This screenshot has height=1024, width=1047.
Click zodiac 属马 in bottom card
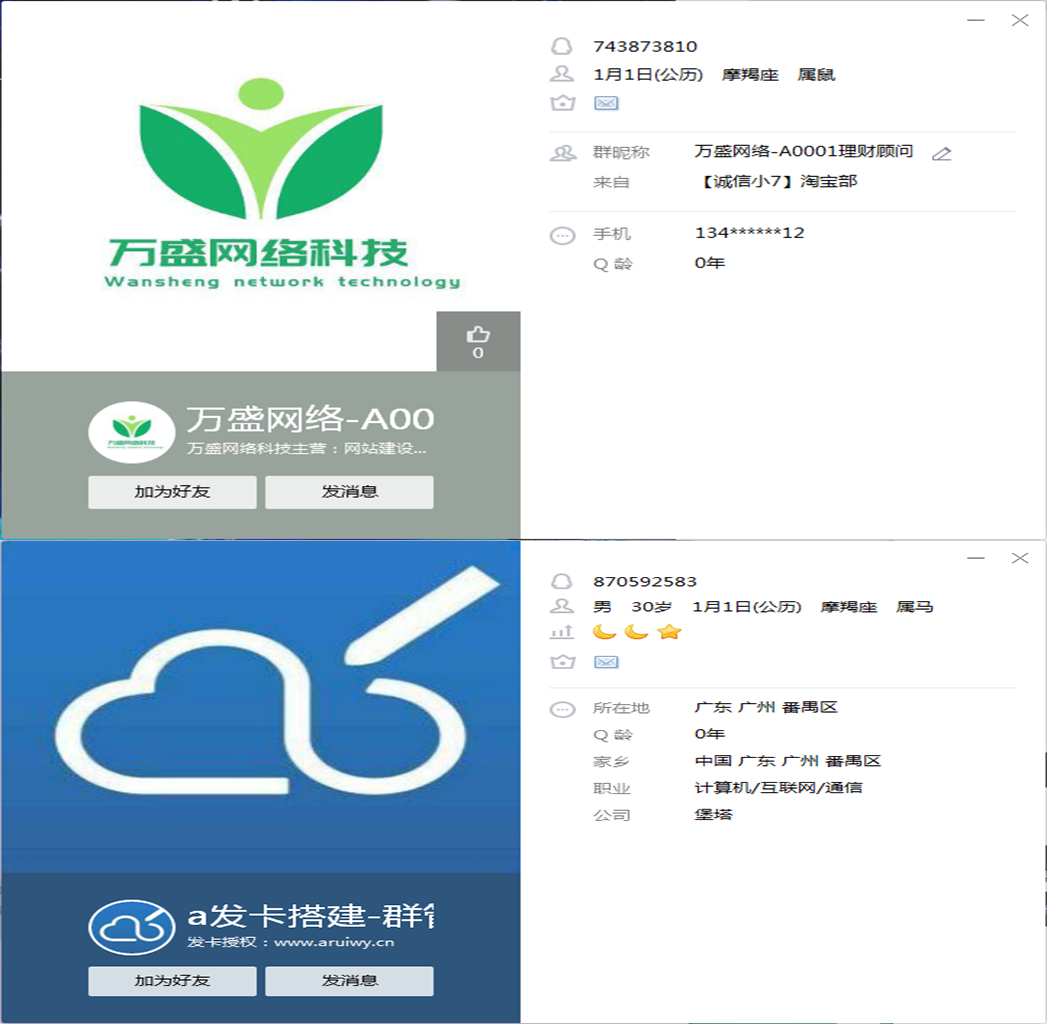click(x=914, y=606)
